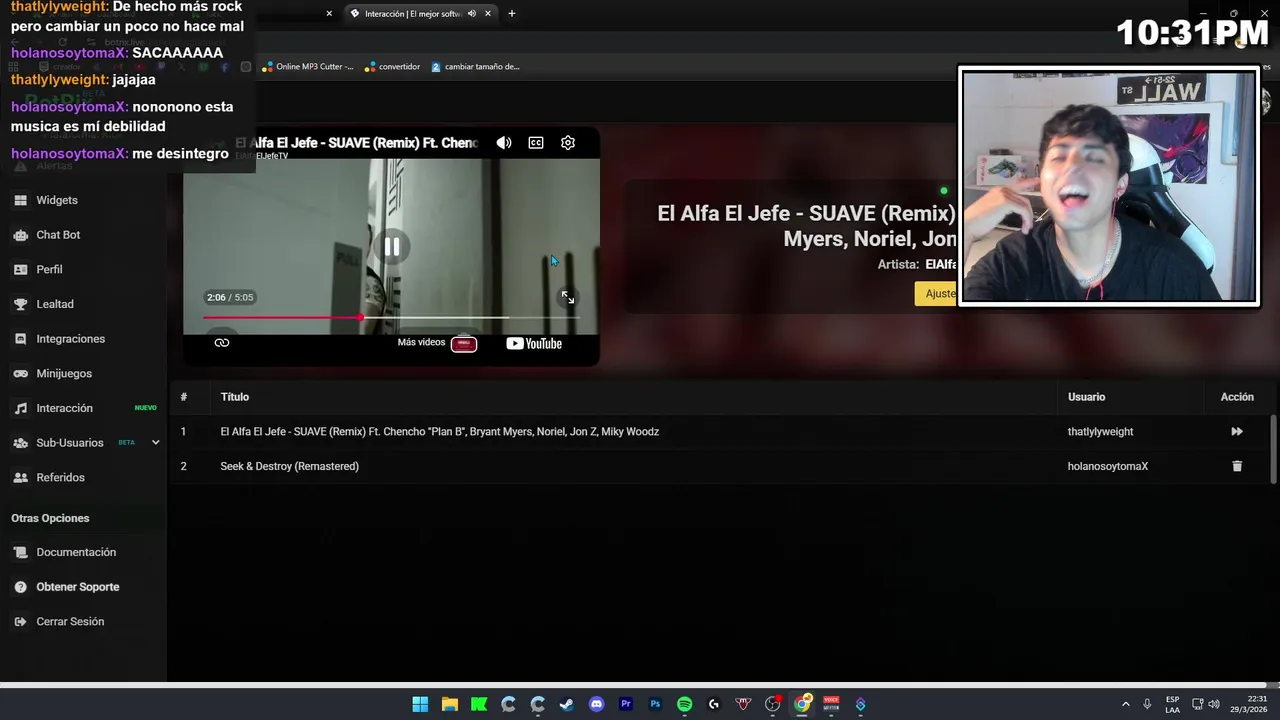
Task: Expand video to fullscreen with arrows icon
Action: pyautogui.click(x=568, y=297)
